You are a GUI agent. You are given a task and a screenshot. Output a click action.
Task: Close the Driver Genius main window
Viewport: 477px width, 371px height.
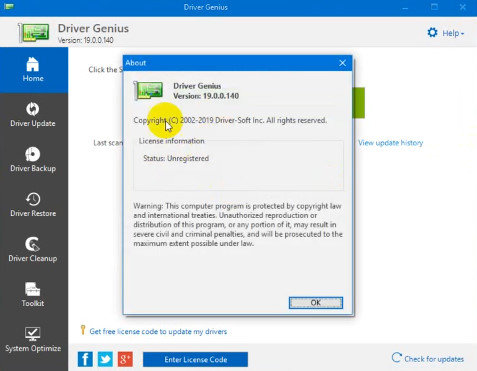pos(463,7)
